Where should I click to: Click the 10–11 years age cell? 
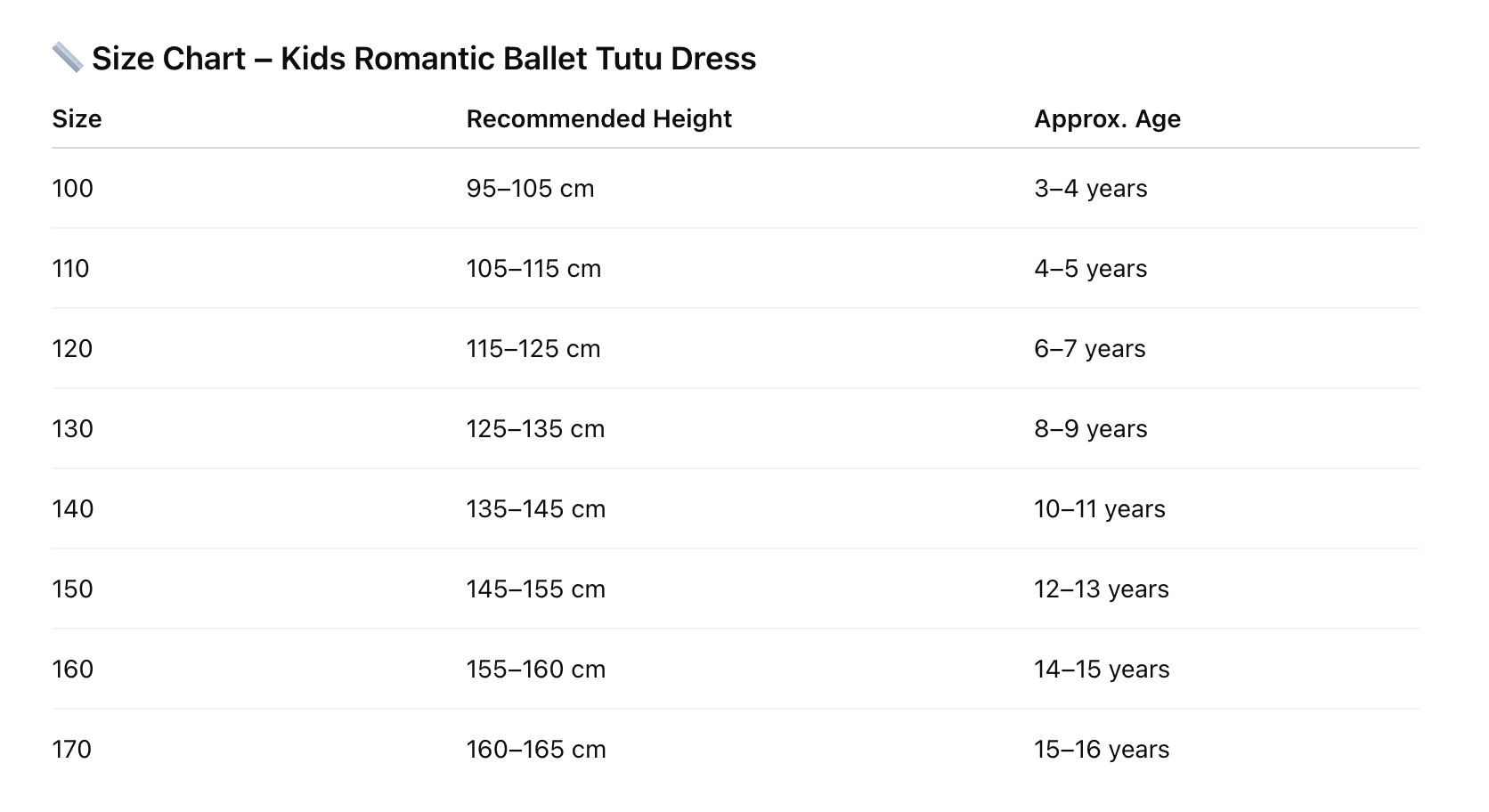[1099, 509]
